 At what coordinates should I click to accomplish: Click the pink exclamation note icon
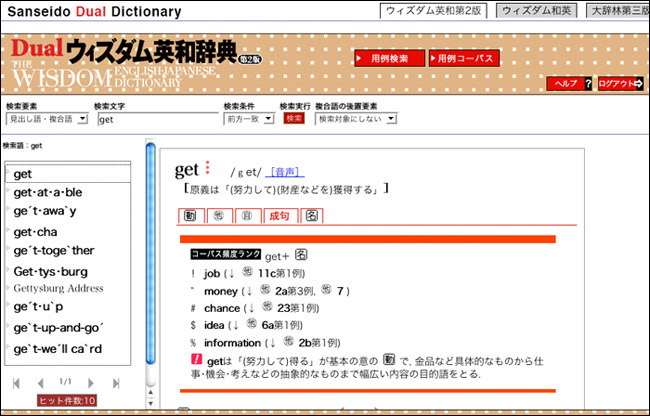pos(196,359)
